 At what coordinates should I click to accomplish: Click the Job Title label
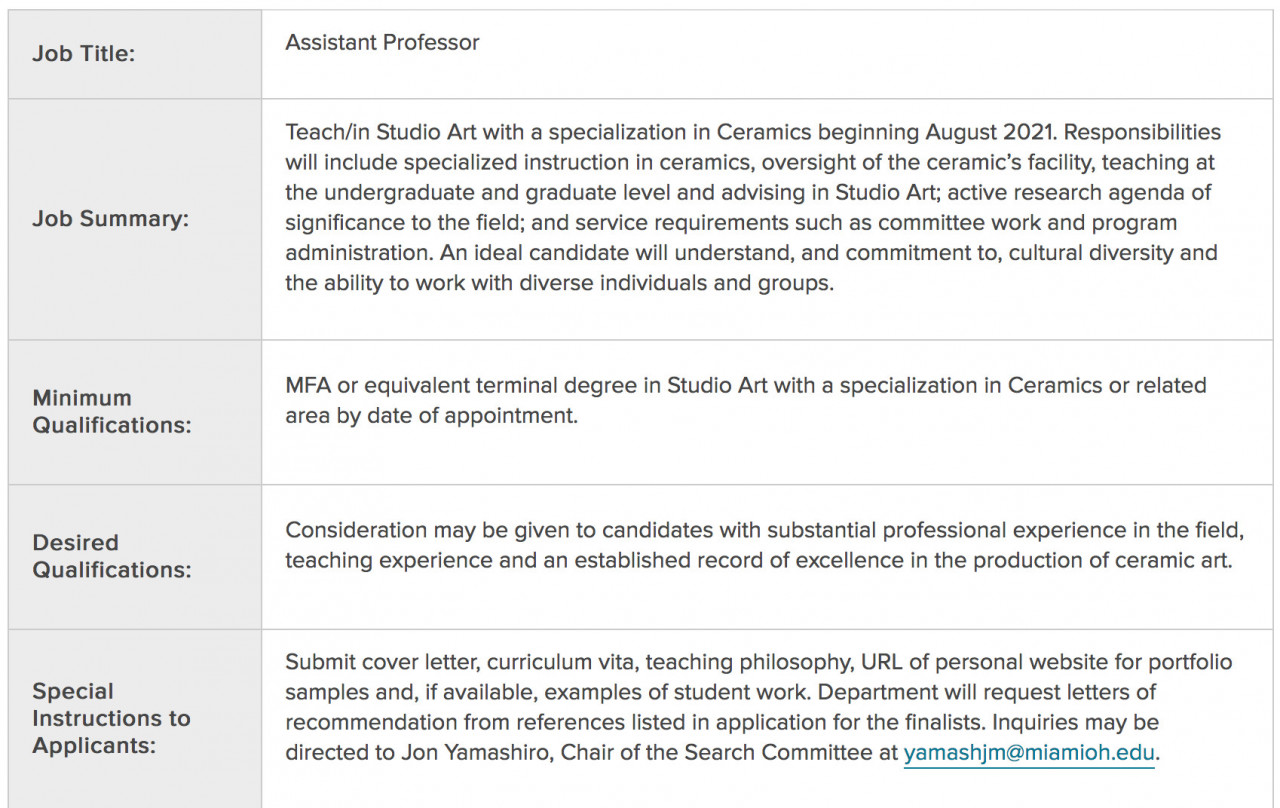click(x=83, y=54)
